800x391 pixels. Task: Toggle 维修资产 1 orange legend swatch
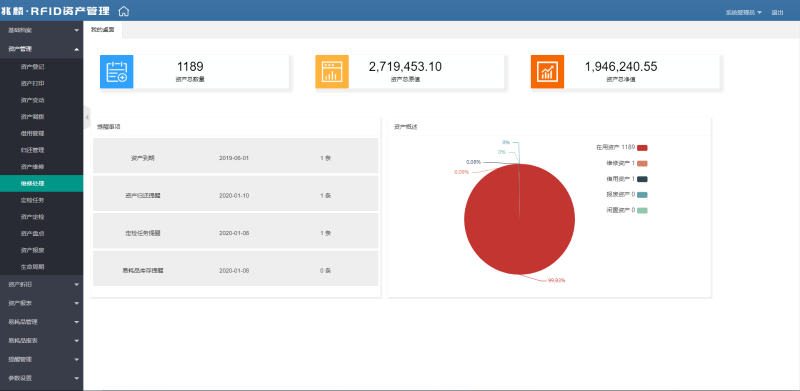pyautogui.click(x=642, y=163)
